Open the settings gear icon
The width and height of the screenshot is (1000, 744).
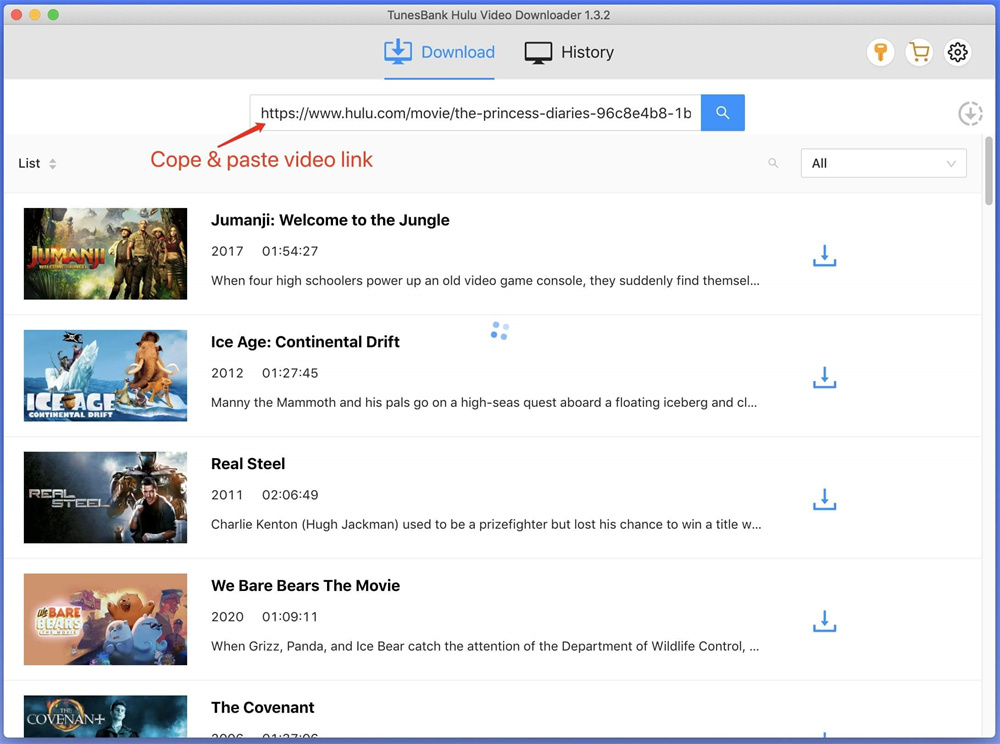point(957,52)
